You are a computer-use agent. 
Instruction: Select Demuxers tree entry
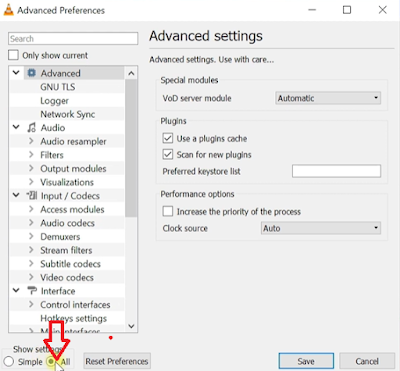point(60,237)
